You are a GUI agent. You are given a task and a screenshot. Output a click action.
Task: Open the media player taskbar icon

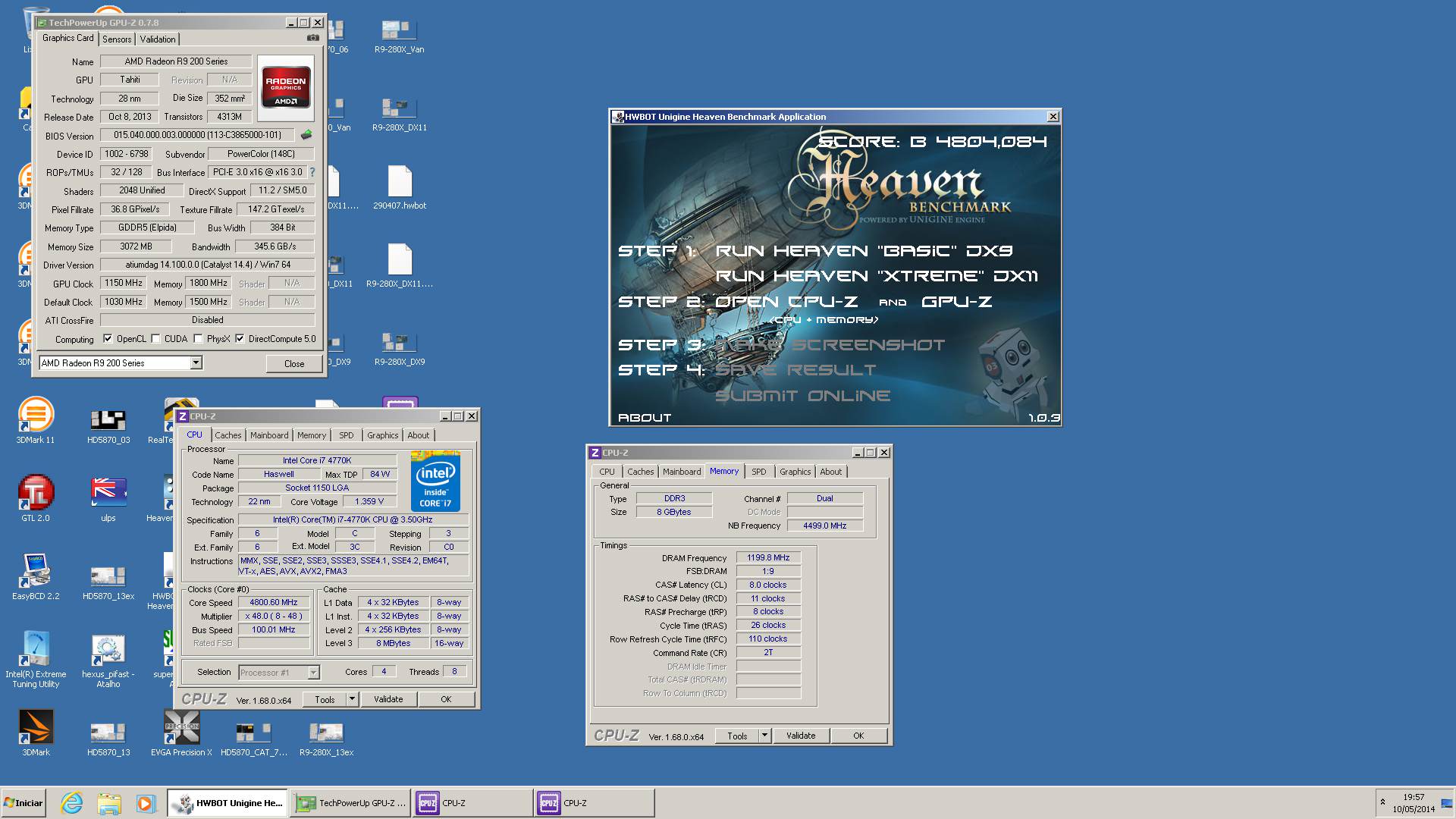tap(146, 803)
